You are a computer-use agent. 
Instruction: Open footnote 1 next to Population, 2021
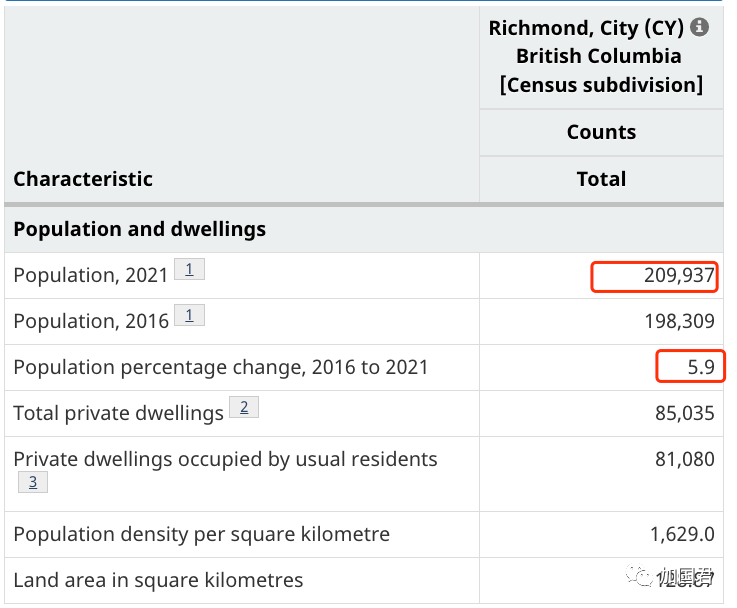point(189,269)
